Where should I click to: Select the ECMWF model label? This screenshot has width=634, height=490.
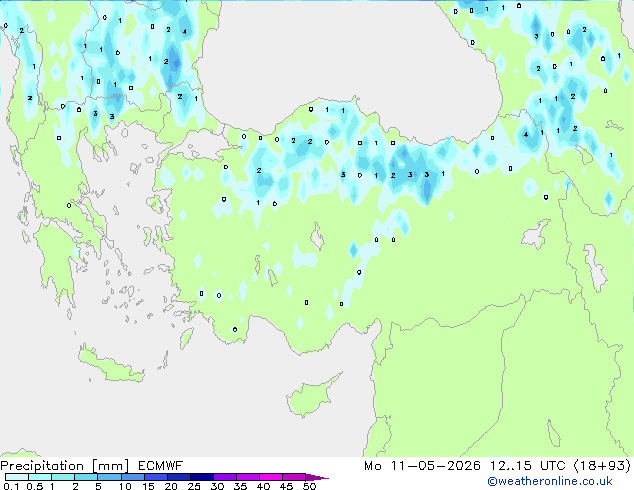click(x=161, y=466)
